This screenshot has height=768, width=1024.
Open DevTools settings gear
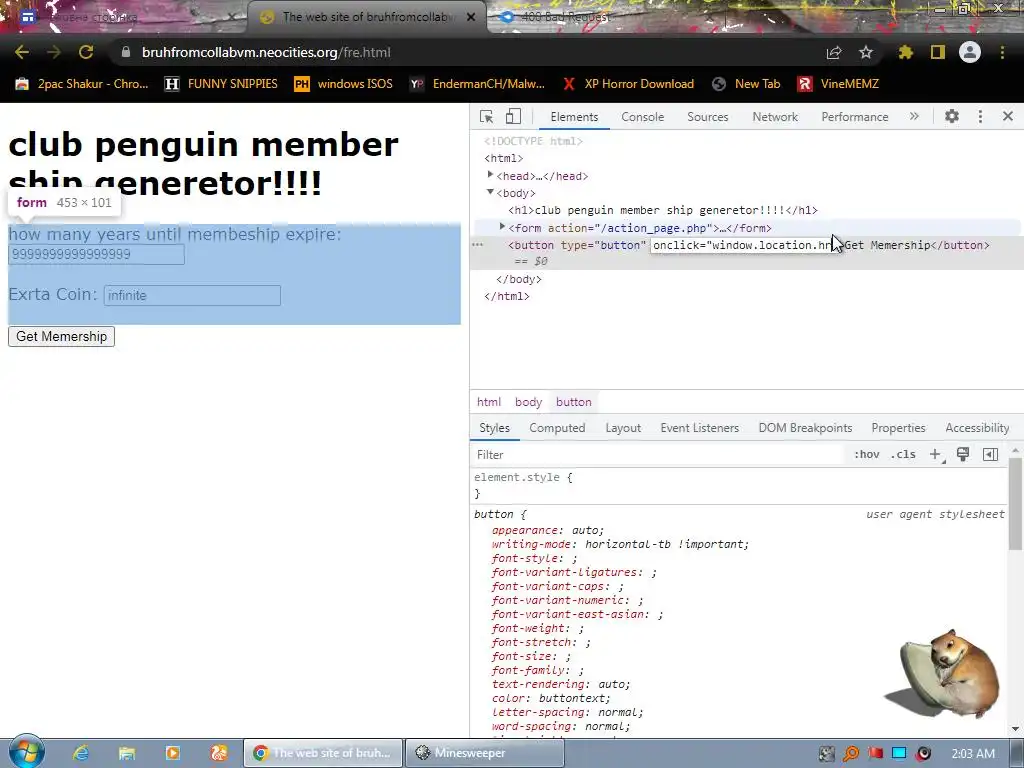click(952, 117)
